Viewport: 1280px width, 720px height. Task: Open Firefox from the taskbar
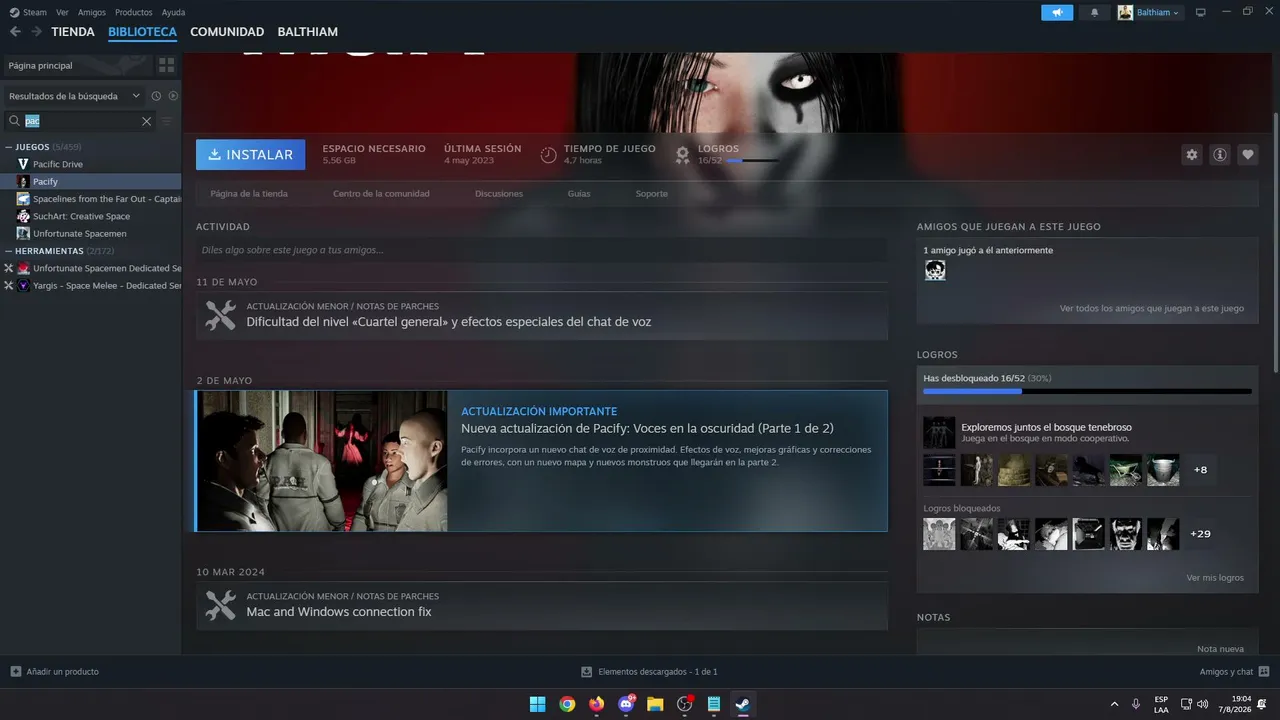[x=597, y=704]
